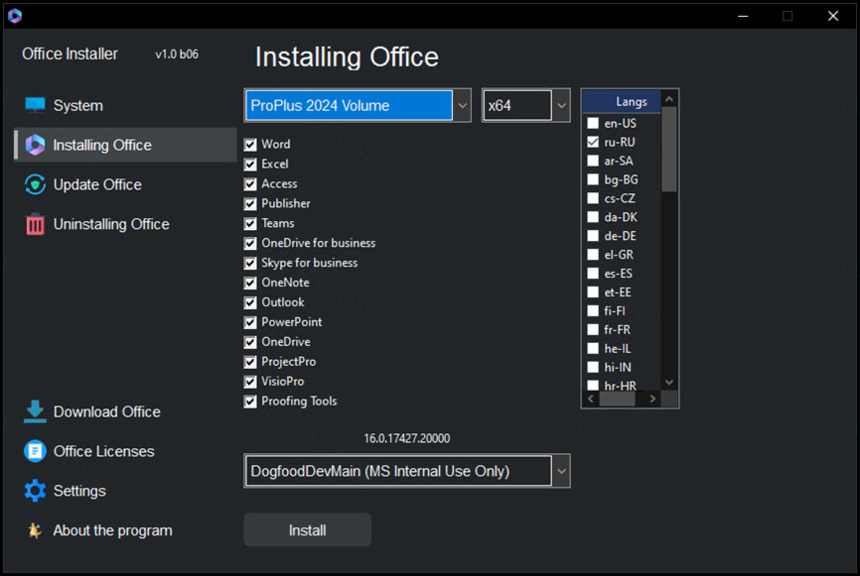Screen dimensions: 860x576
Task: Open the ProPlus 2024 Volume edition dropdown
Action: [x=461, y=105]
